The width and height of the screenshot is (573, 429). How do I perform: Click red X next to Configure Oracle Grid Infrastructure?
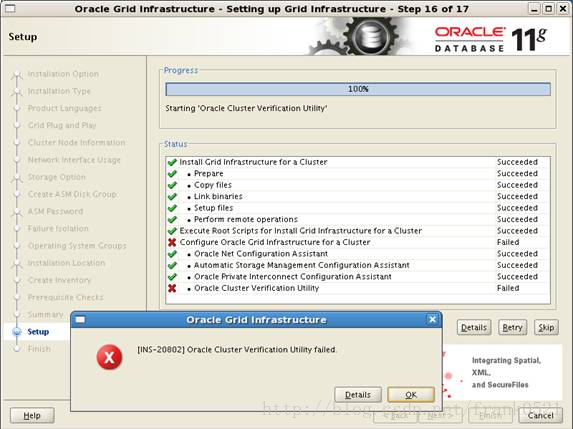tap(172, 242)
